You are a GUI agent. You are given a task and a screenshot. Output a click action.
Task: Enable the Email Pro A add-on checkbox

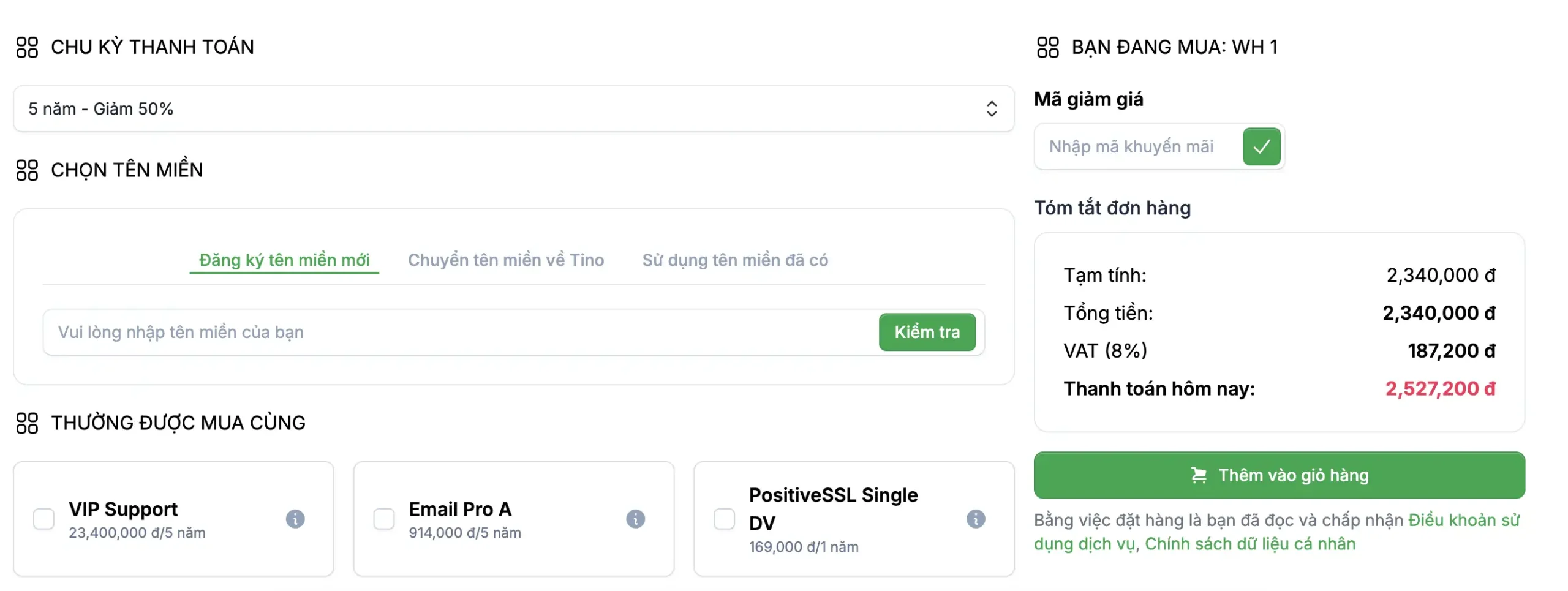coord(384,519)
